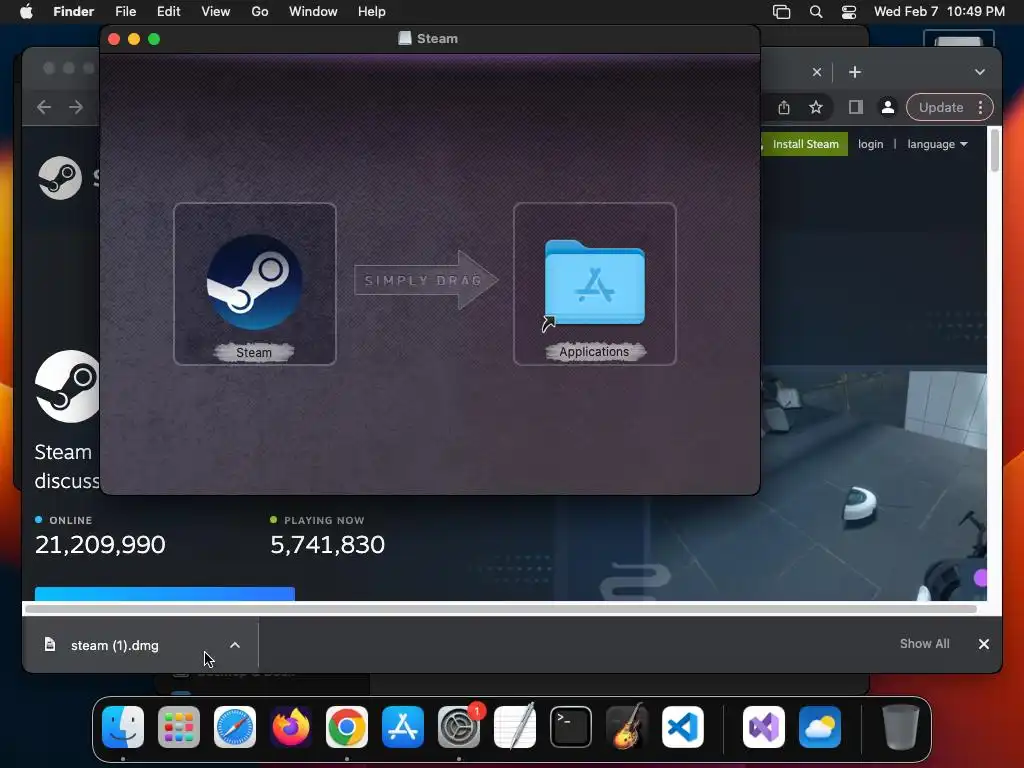Open System Settings from the dock
This screenshot has width=1024, height=768.
point(459,727)
